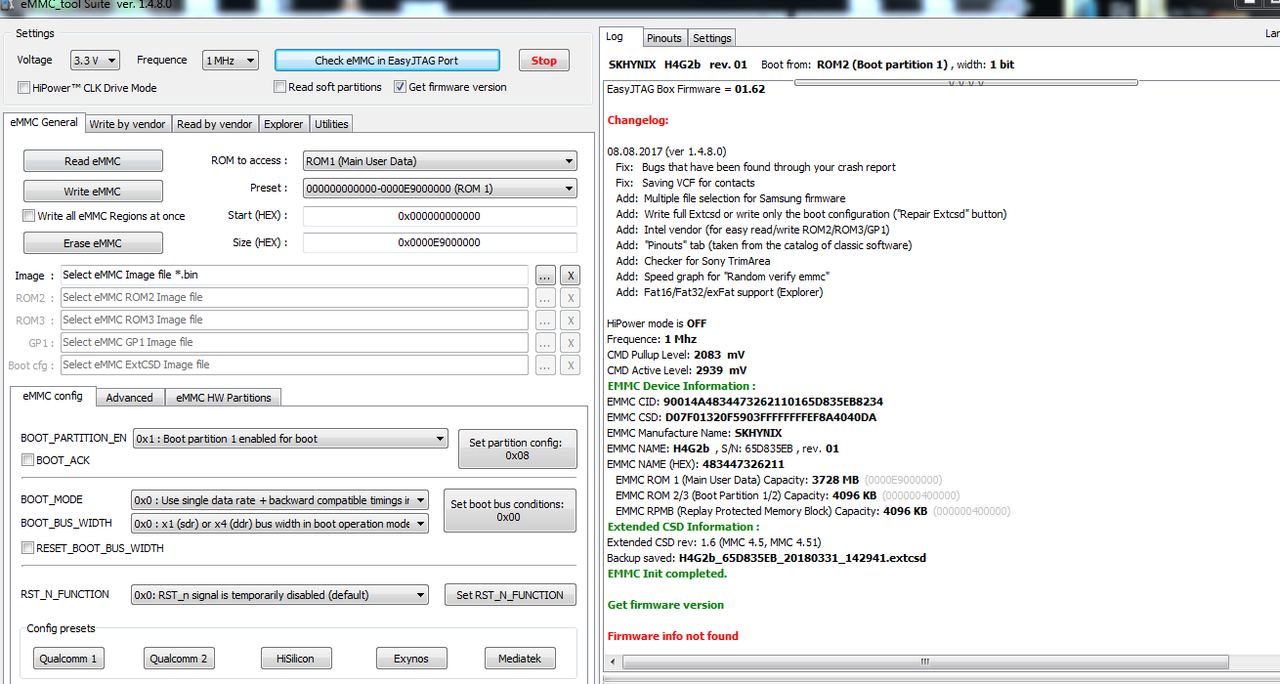Toggle RESET_BOOT_BUS_WIDTH checkbox

click(x=28, y=548)
